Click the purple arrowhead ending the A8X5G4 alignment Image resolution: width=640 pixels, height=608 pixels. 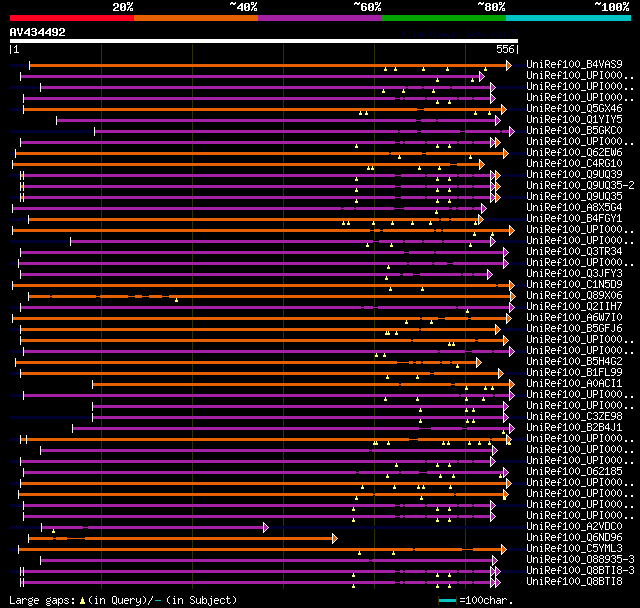[x=484, y=209]
